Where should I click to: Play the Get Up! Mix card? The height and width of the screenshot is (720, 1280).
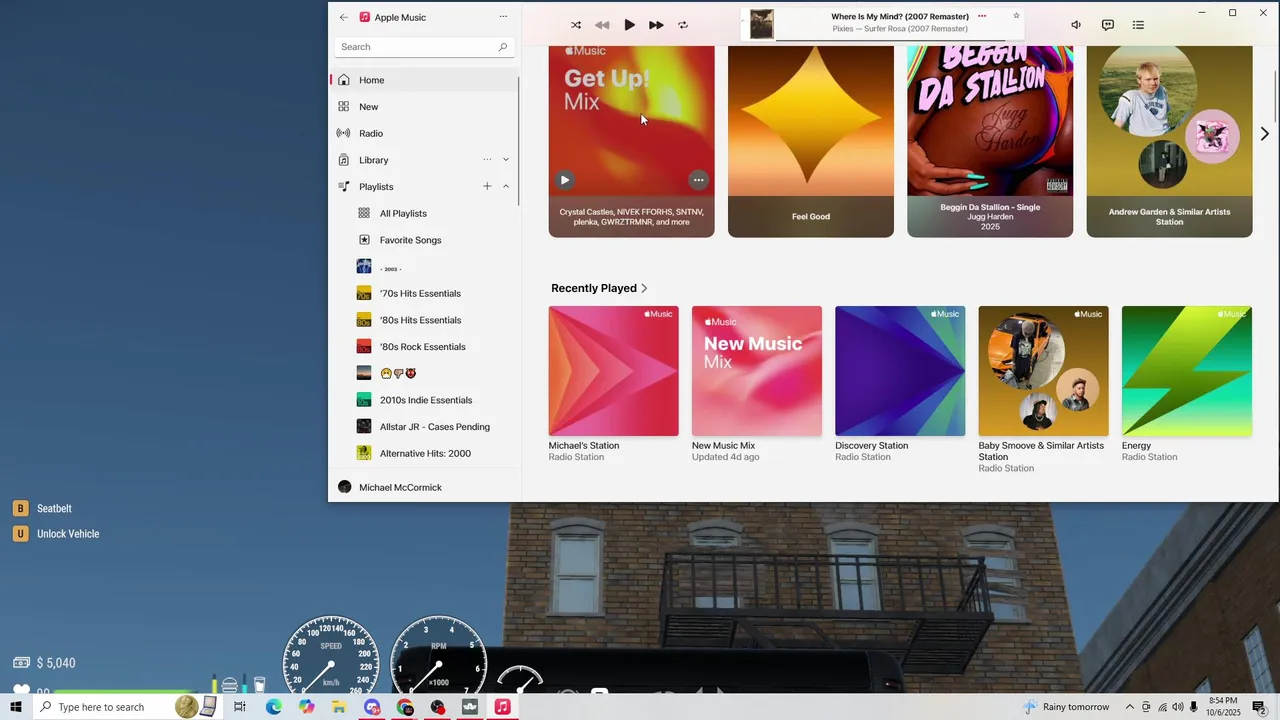coord(565,180)
